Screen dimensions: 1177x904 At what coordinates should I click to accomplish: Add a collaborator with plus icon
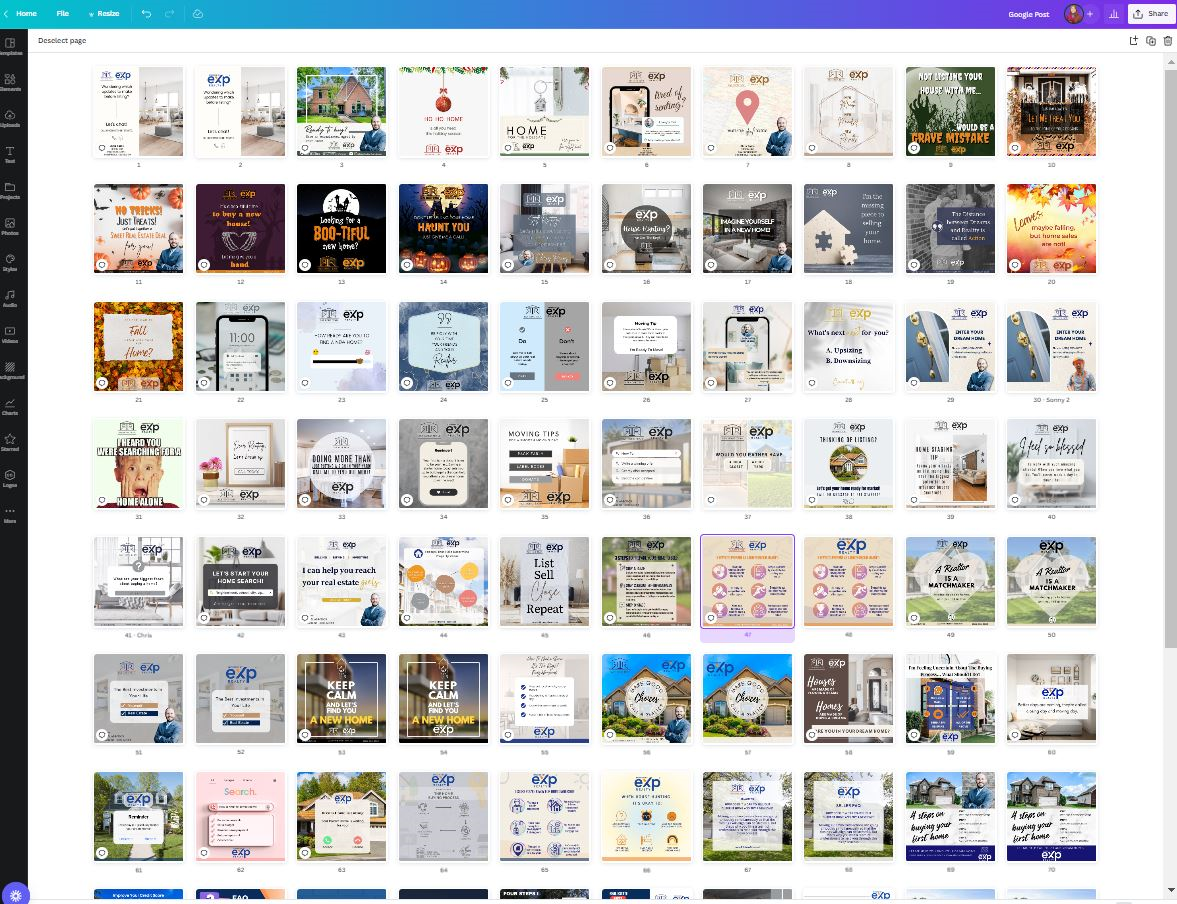click(1090, 14)
